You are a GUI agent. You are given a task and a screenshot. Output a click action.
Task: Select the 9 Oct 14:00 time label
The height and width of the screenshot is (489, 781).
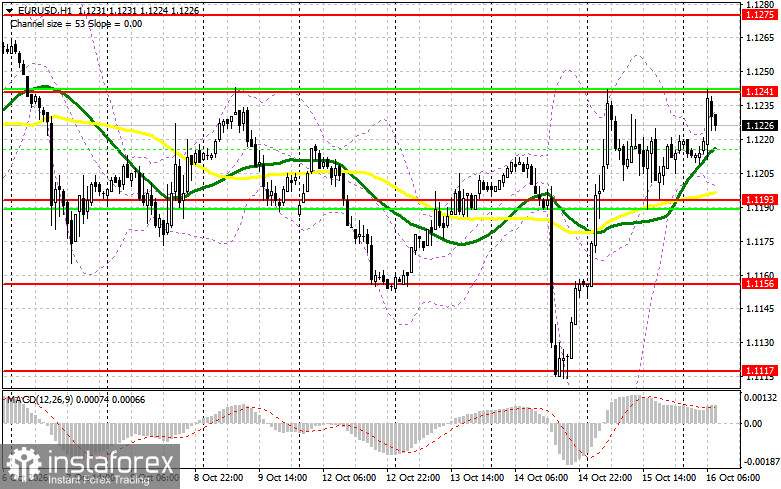pos(282,478)
